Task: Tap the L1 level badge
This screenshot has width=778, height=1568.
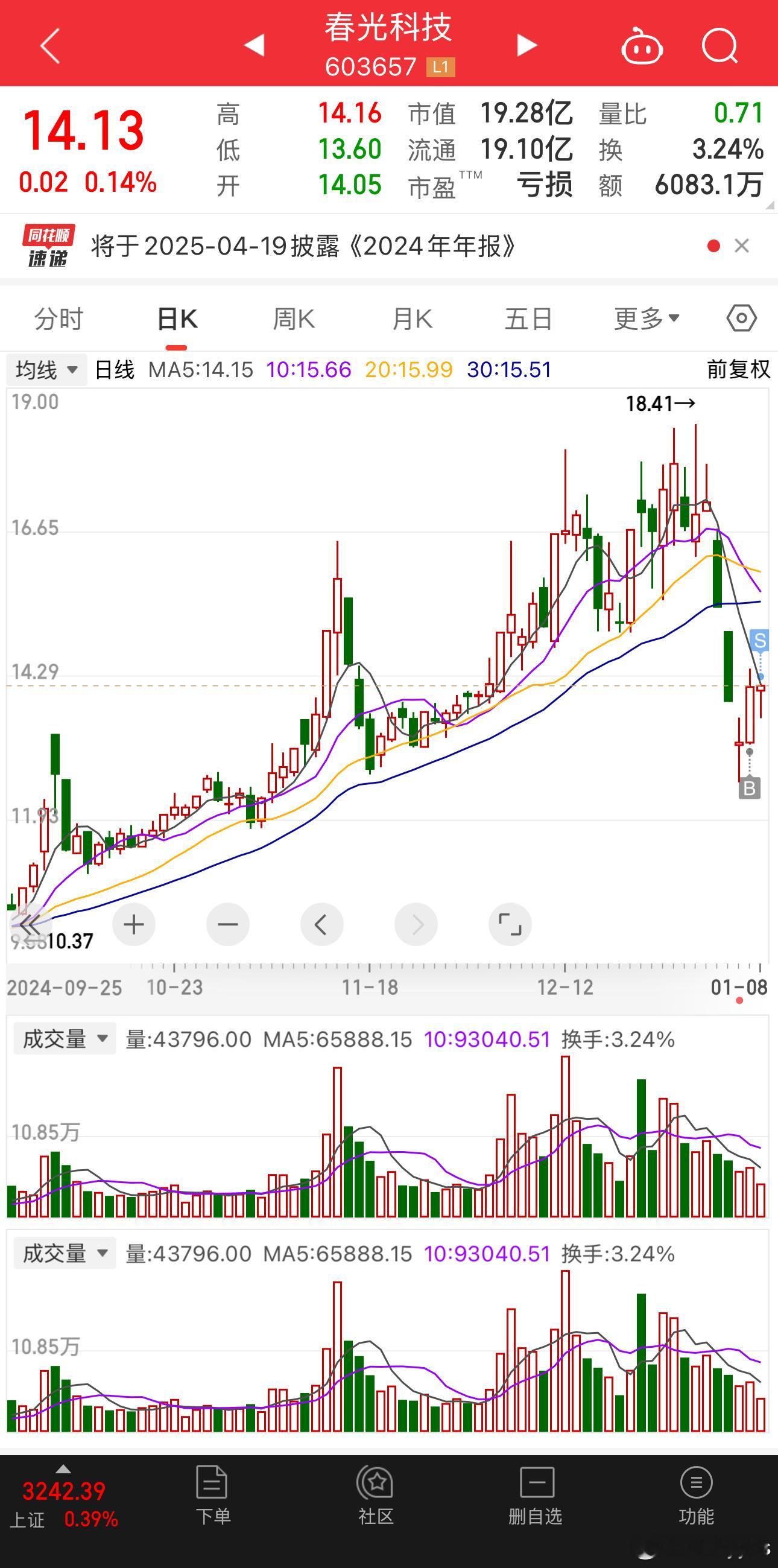Action: [x=440, y=67]
